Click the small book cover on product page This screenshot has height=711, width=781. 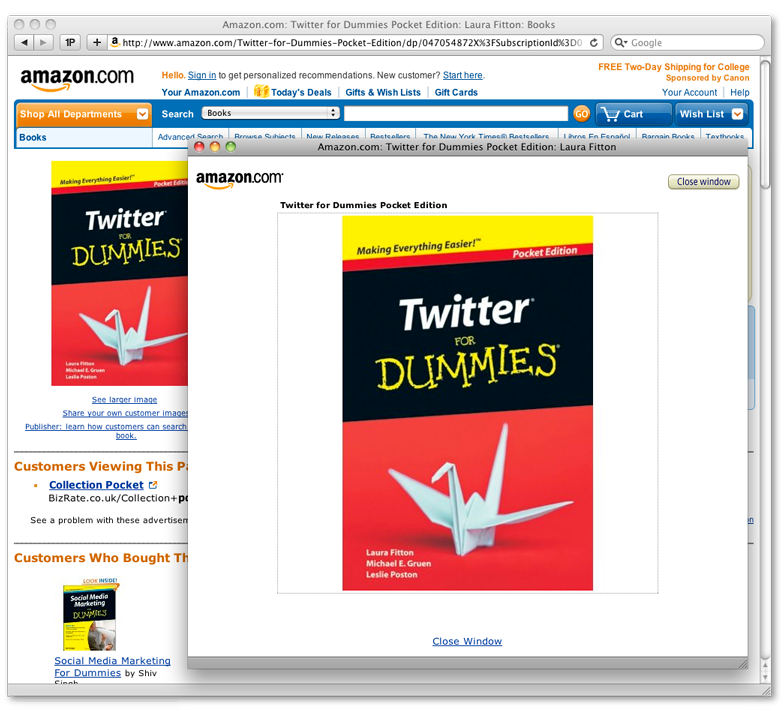[x=120, y=273]
